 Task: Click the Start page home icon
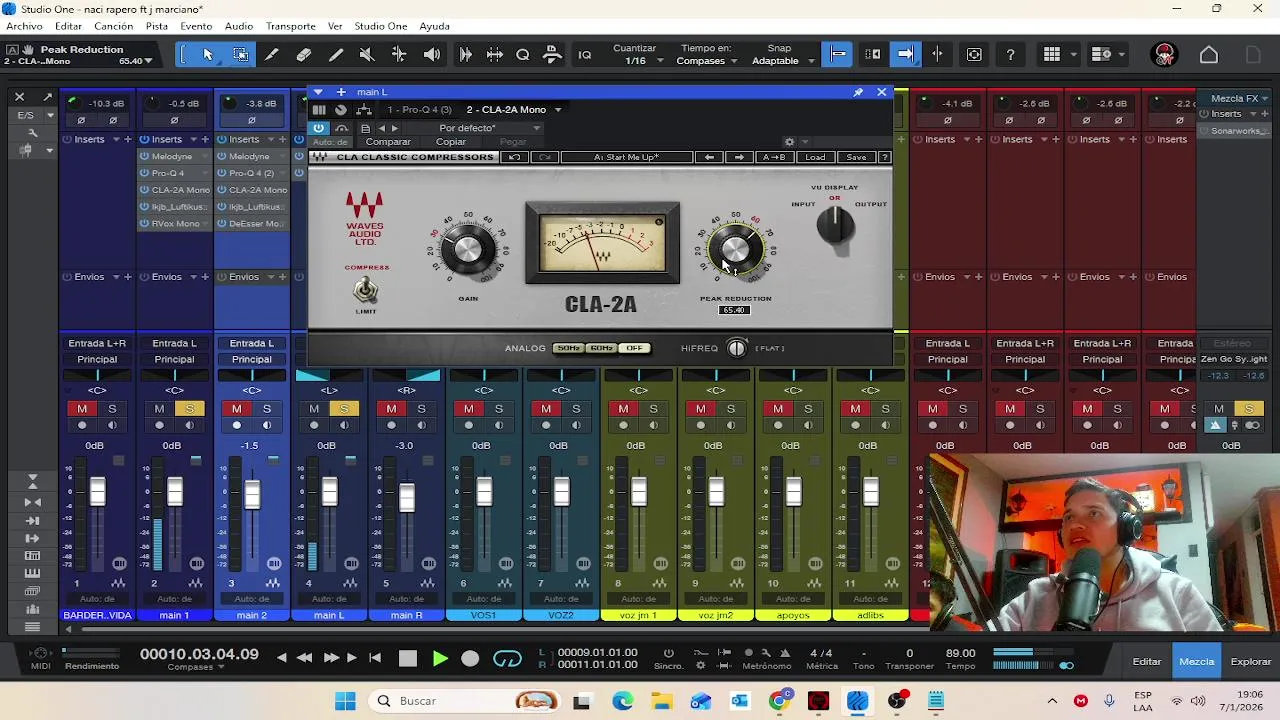(1209, 55)
